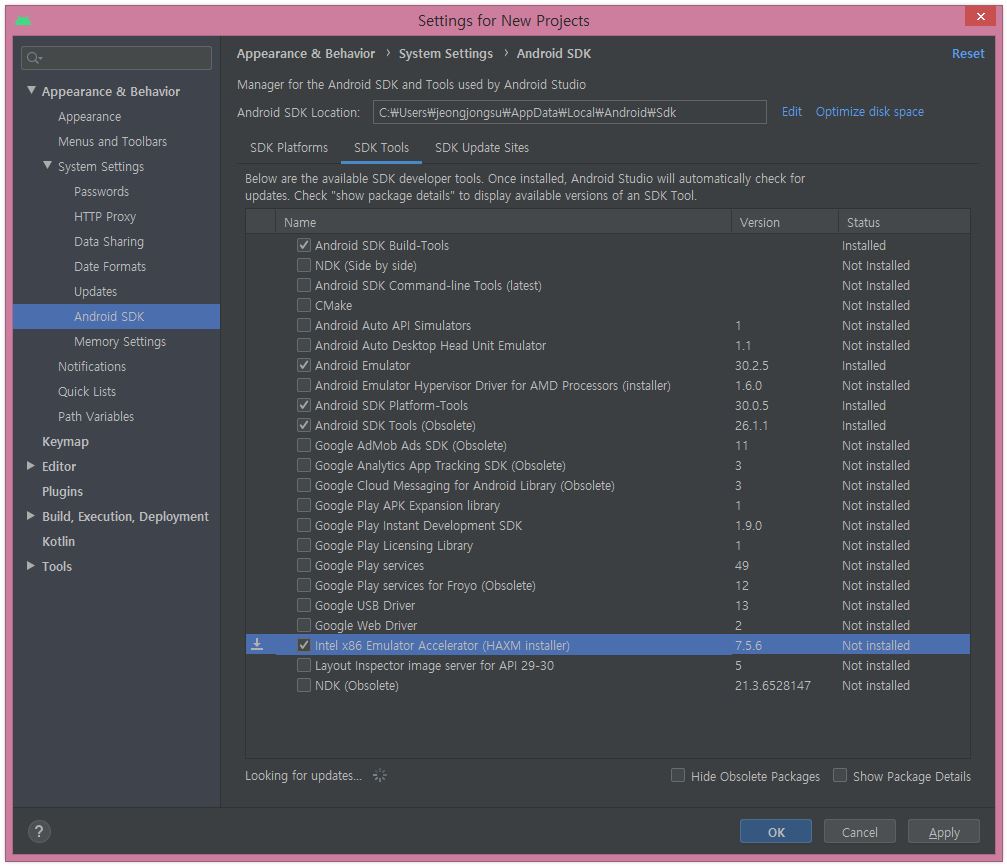1007x867 pixels.
Task: Uncheck Android Emulator
Action: pos(304,365)
